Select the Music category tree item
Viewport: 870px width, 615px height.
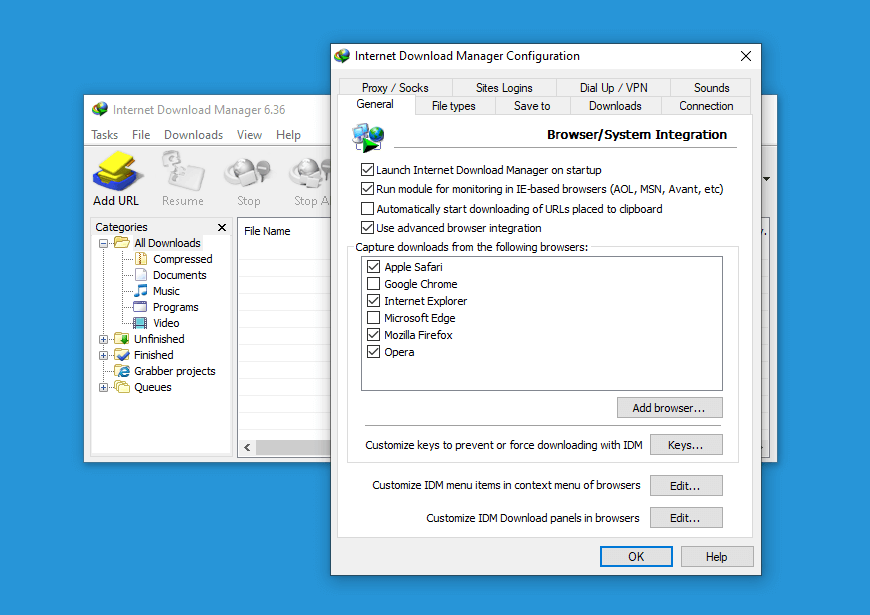[x=166, y=291]
